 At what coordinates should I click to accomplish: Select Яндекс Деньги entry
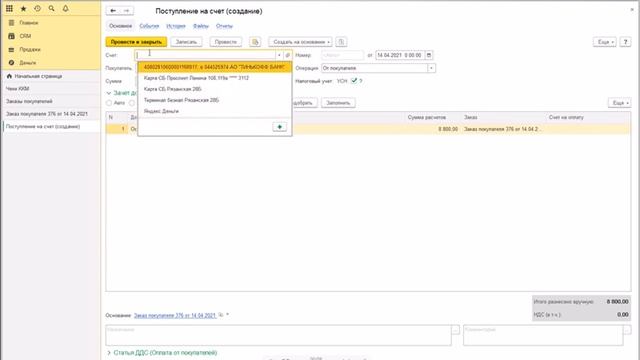coord(215,111)
